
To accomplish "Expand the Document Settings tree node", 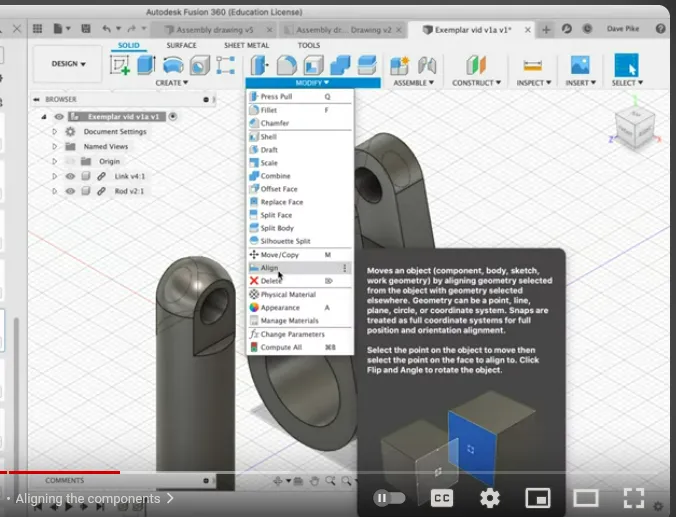I will click(x=55, y=132).
